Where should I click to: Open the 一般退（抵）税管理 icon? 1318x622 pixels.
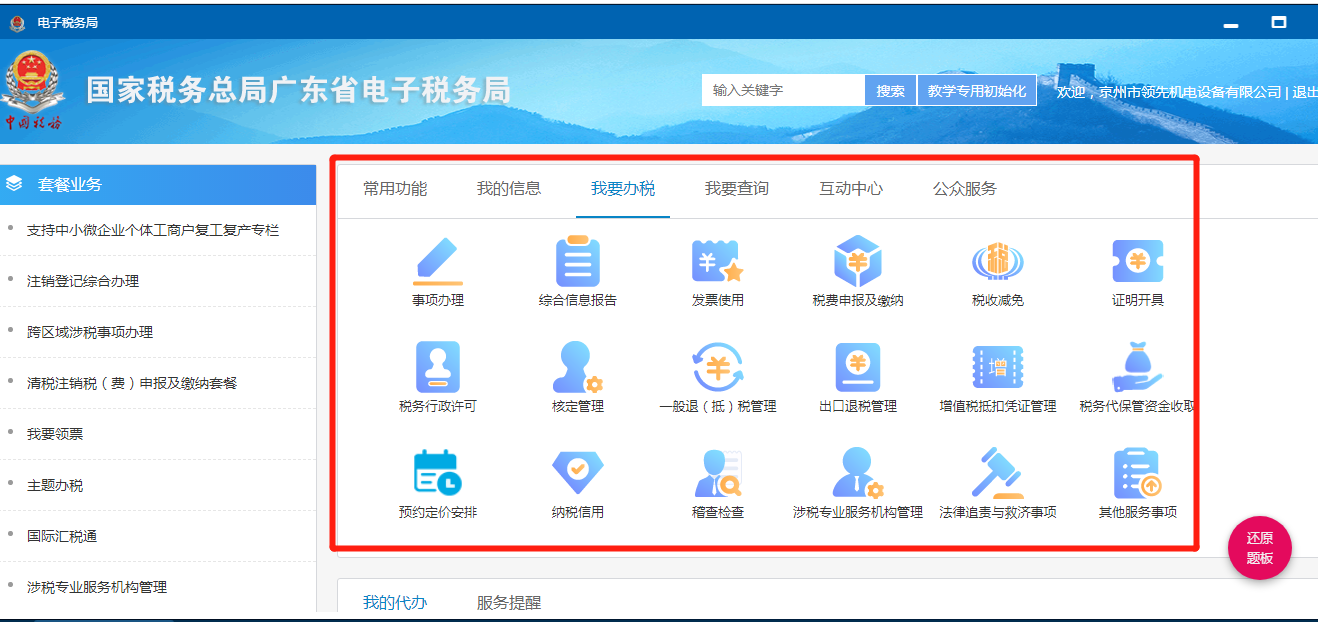pos(718,367)
